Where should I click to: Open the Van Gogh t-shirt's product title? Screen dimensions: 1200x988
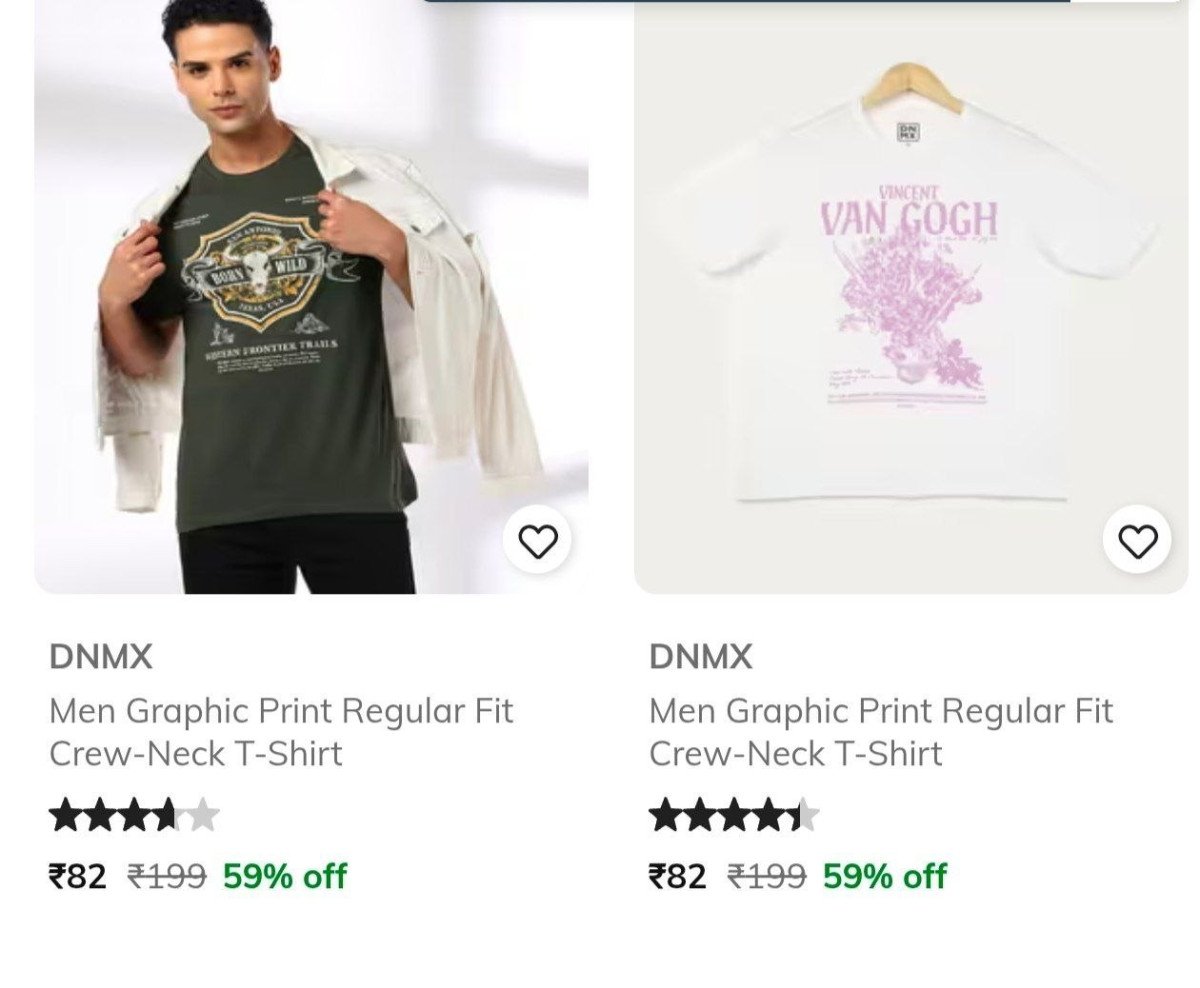coord(880,732)
